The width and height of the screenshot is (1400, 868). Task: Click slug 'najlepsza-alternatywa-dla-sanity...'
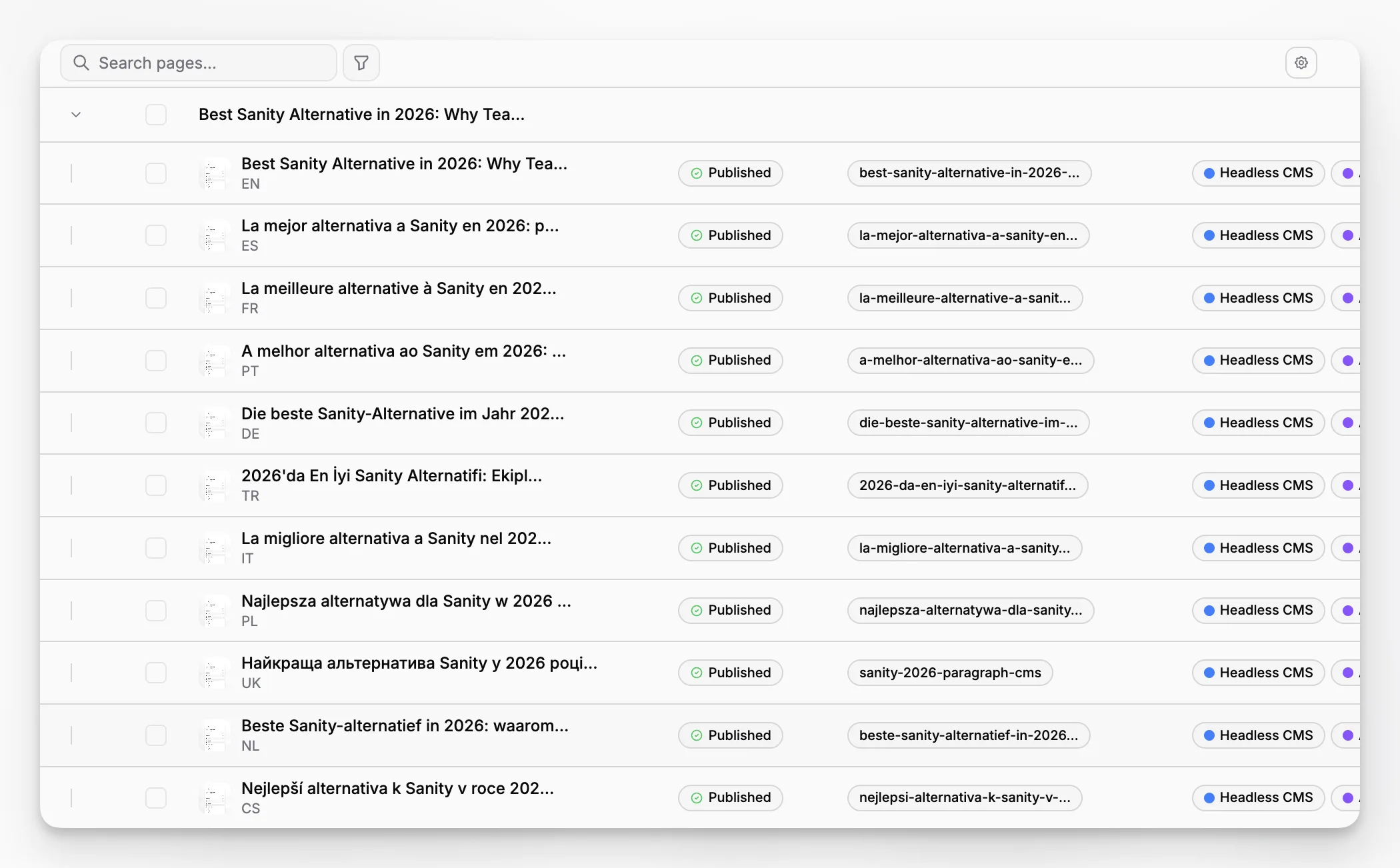click(971, 611)
